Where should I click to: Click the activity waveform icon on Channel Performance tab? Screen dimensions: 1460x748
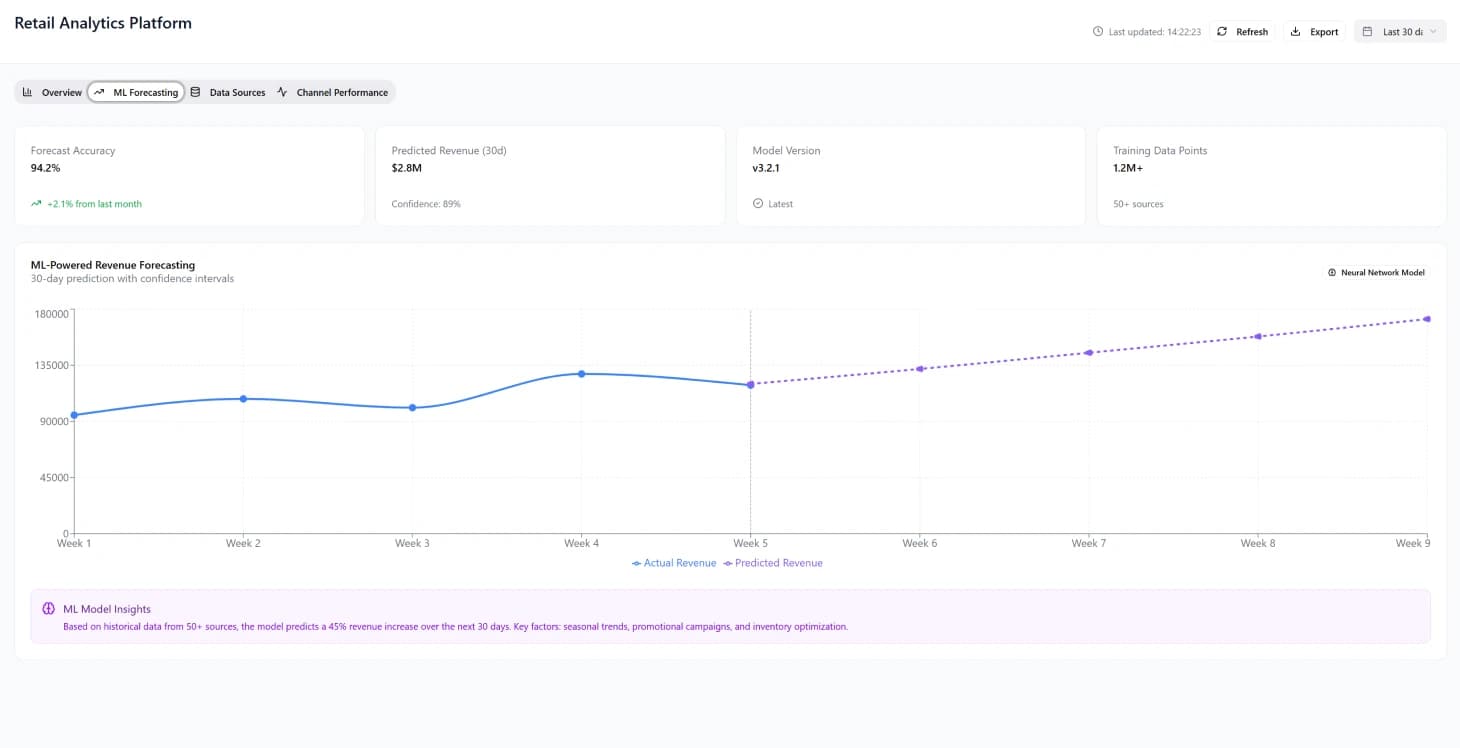pyautogui.click(x=281, y=91)
